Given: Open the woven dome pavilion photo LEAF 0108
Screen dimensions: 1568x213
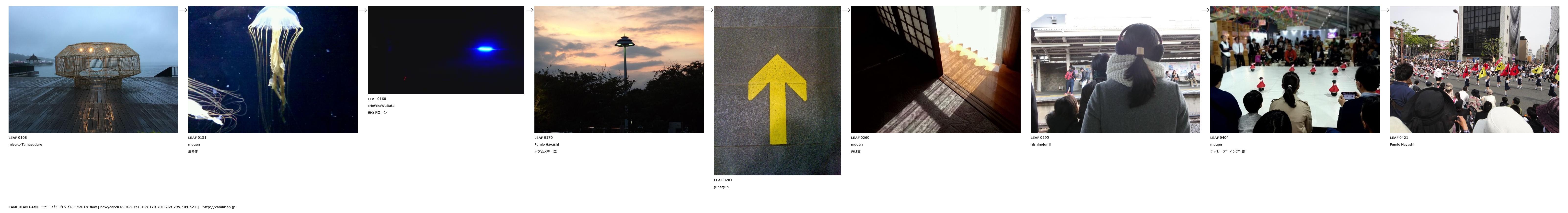Looking at the screenshot, I should 93,69.
